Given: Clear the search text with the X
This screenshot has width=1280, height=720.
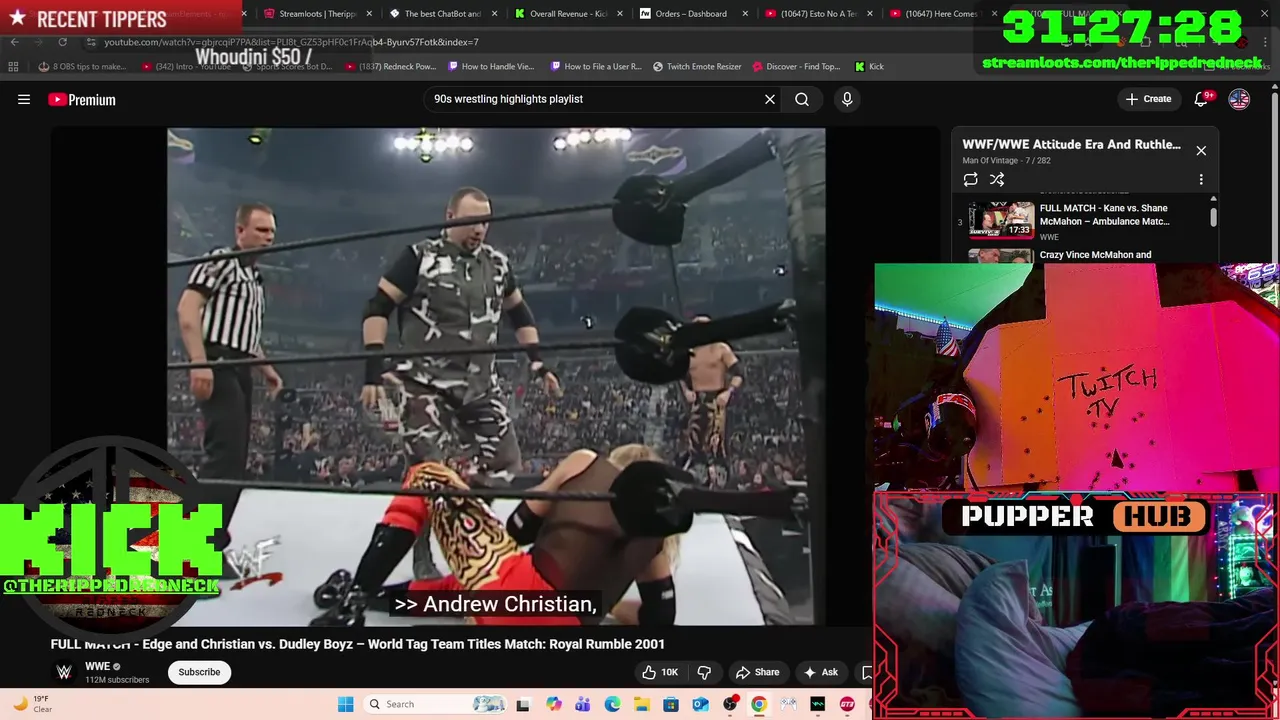Looking at the screenshot, I should (x=770, y=99).
